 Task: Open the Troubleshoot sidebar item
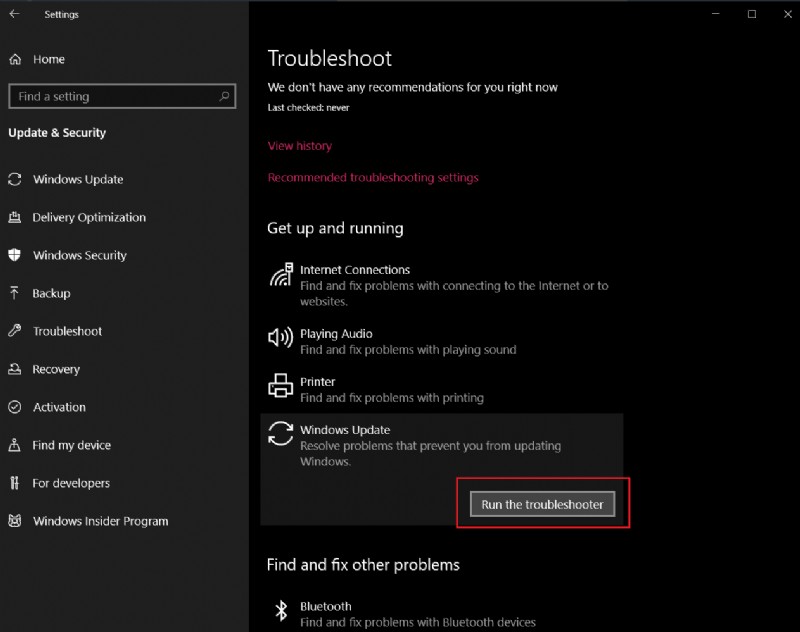tap(67, 332)
